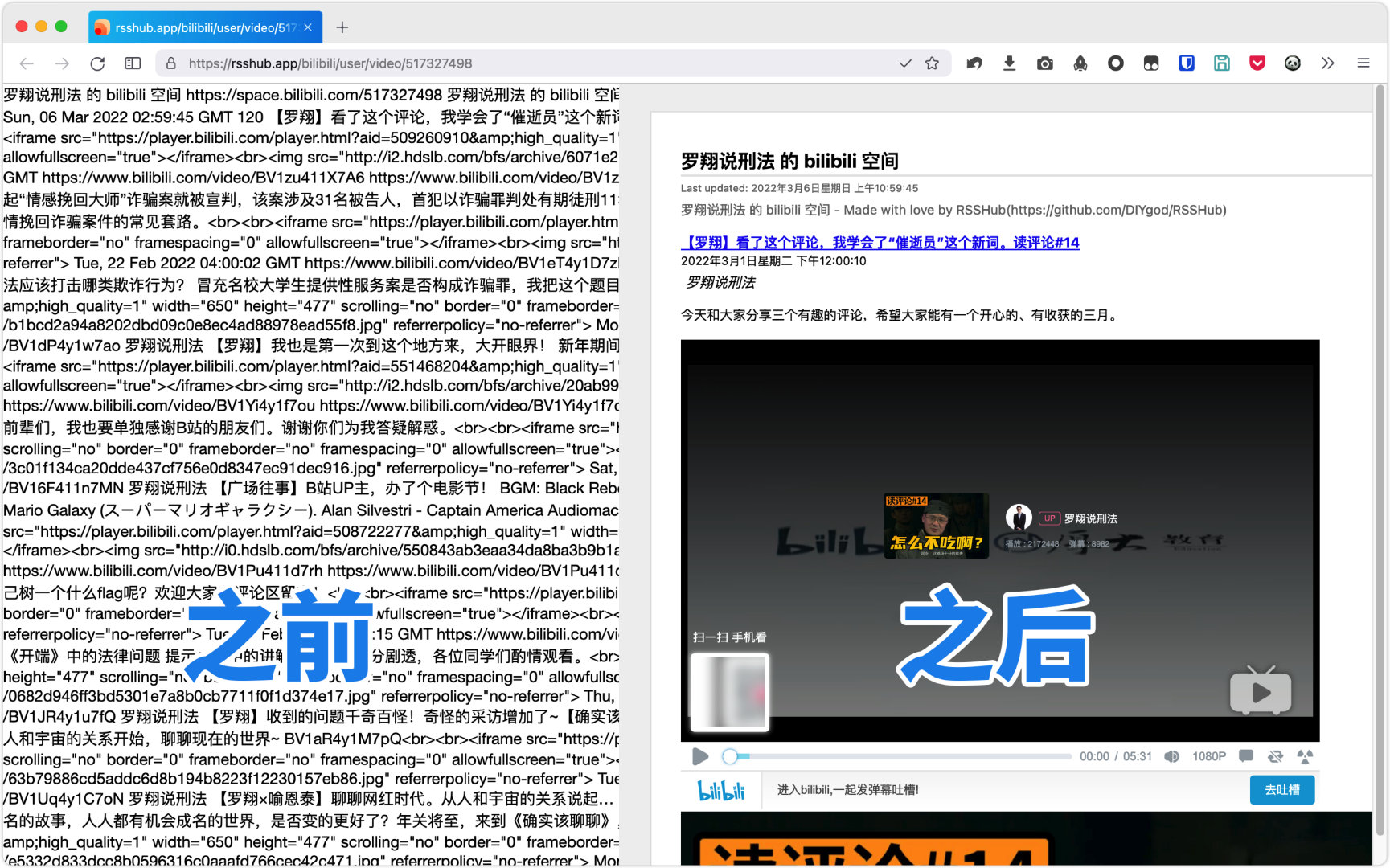1390x868 pixels.
Task: Open the browser hamburger menu
Action: point(1363,63)
